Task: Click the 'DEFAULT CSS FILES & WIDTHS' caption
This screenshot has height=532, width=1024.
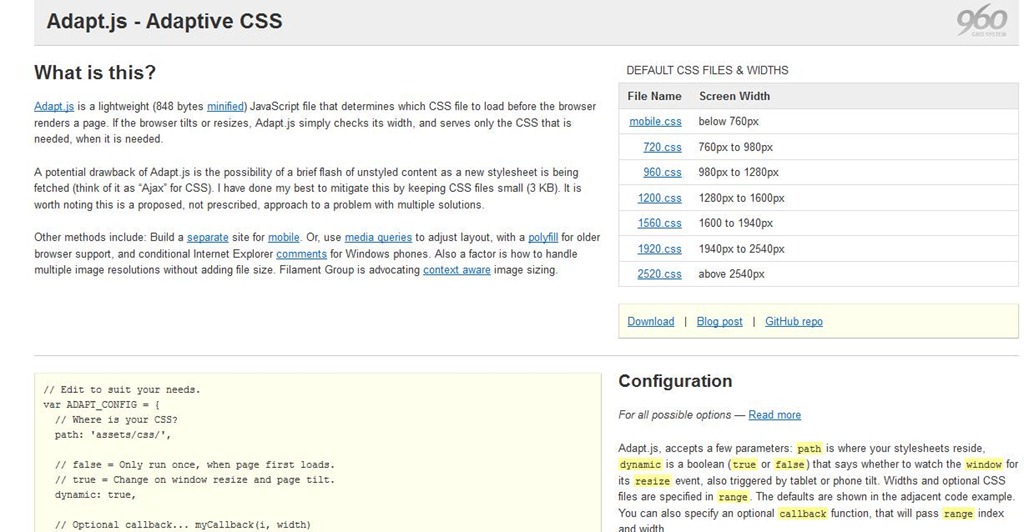Action: click(707, 70)
